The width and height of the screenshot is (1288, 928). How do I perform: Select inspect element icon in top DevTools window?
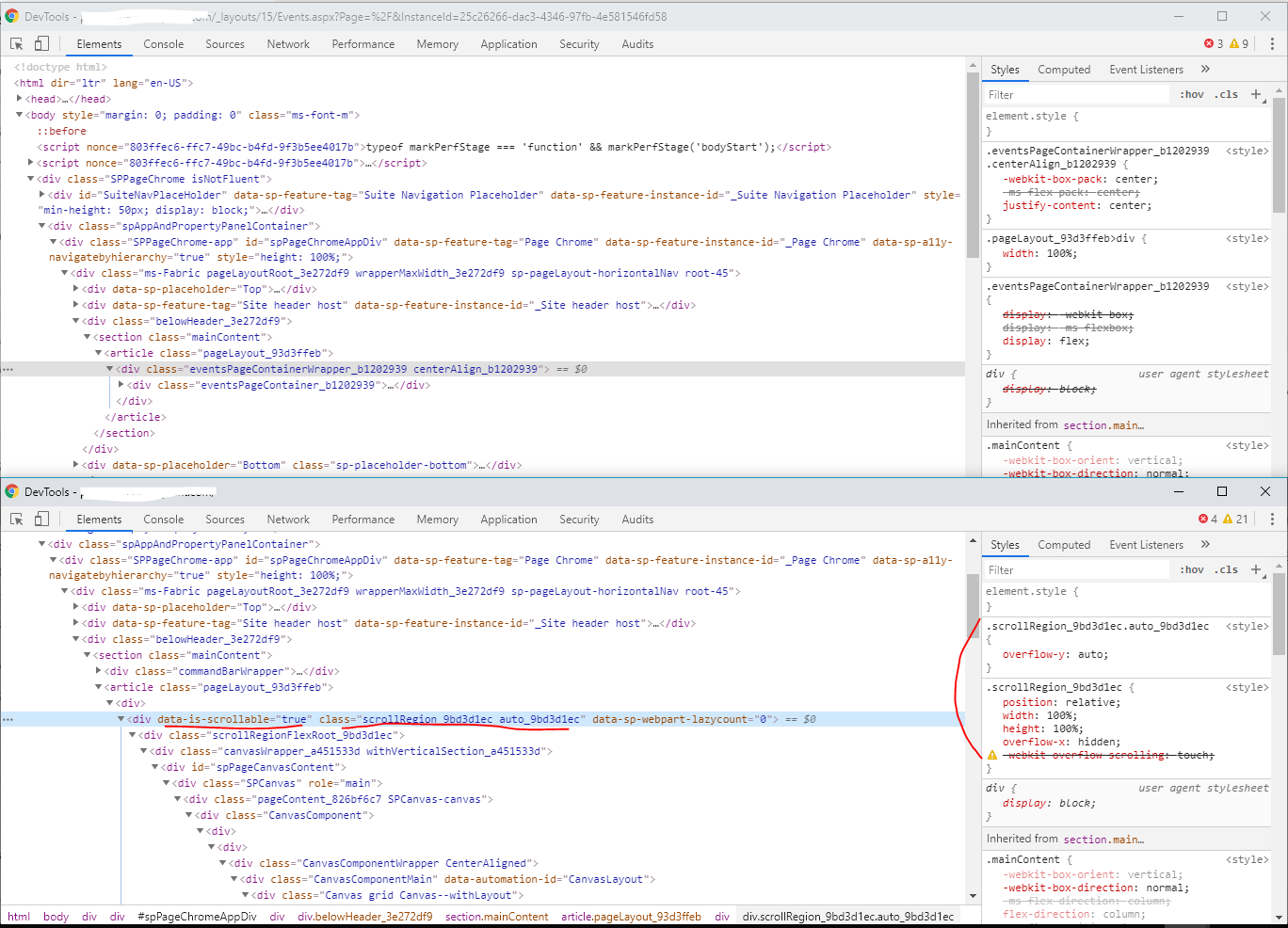pyautogui.click(x=17, y=44)
